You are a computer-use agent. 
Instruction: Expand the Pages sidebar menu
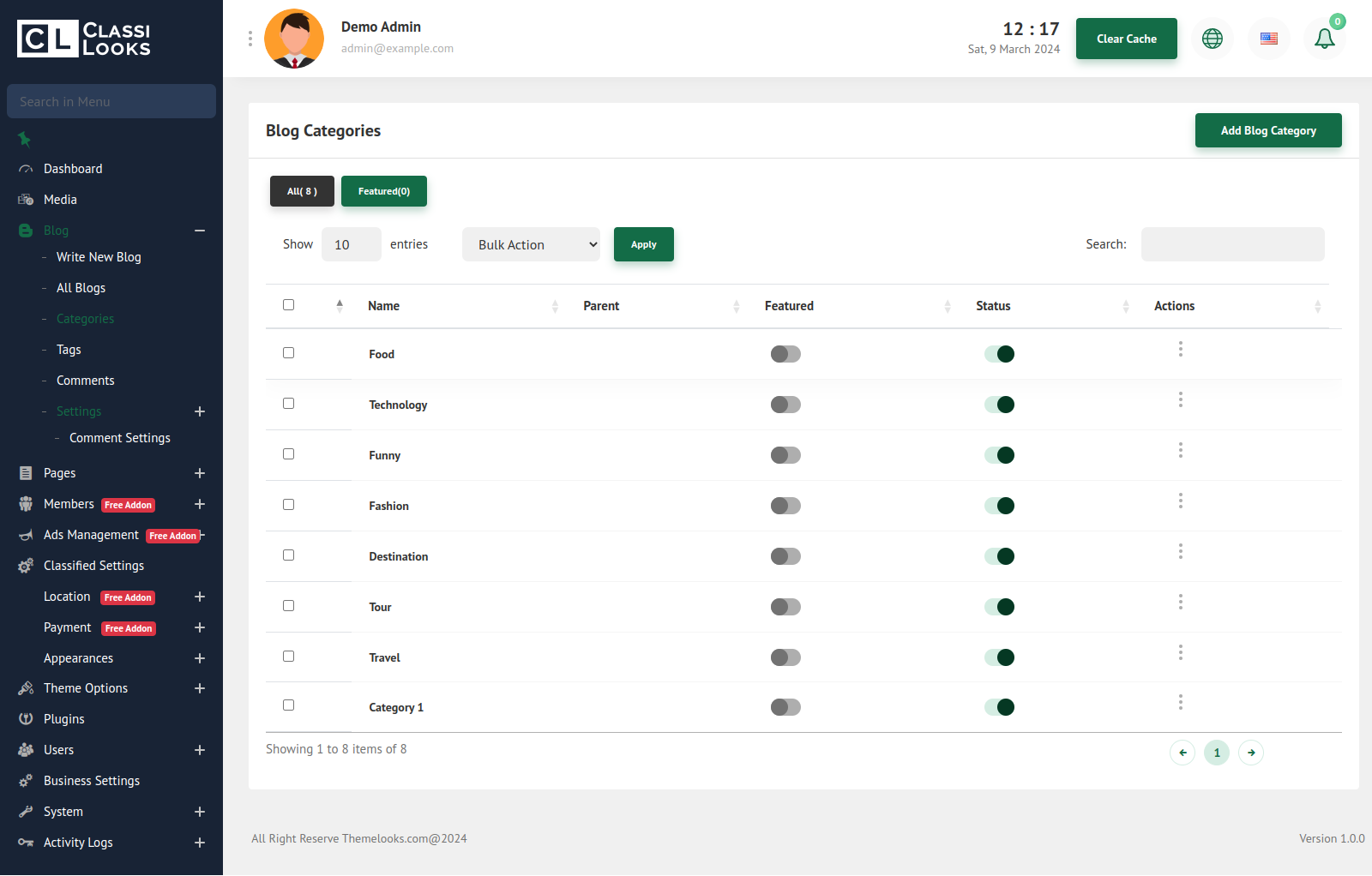point(199,473)
